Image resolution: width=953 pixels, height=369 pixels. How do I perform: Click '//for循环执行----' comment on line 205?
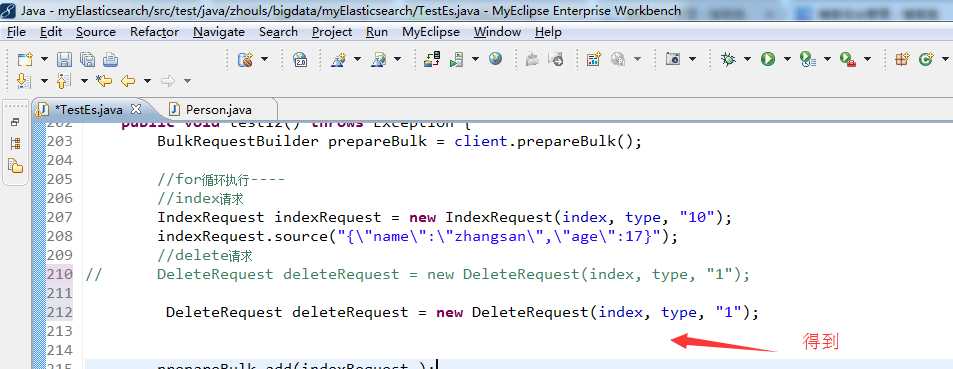(221, 179)
